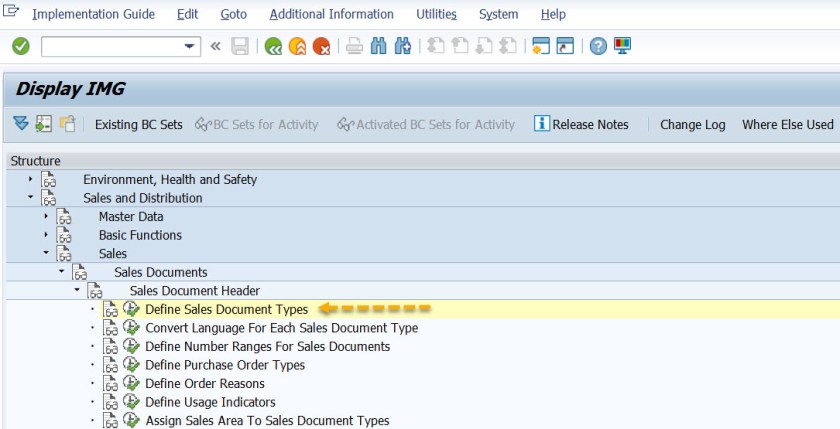Screen dimensions: 840x429
Task: Click the orange Exit icon
Action: pyautogui.click(x=297, y=47)
